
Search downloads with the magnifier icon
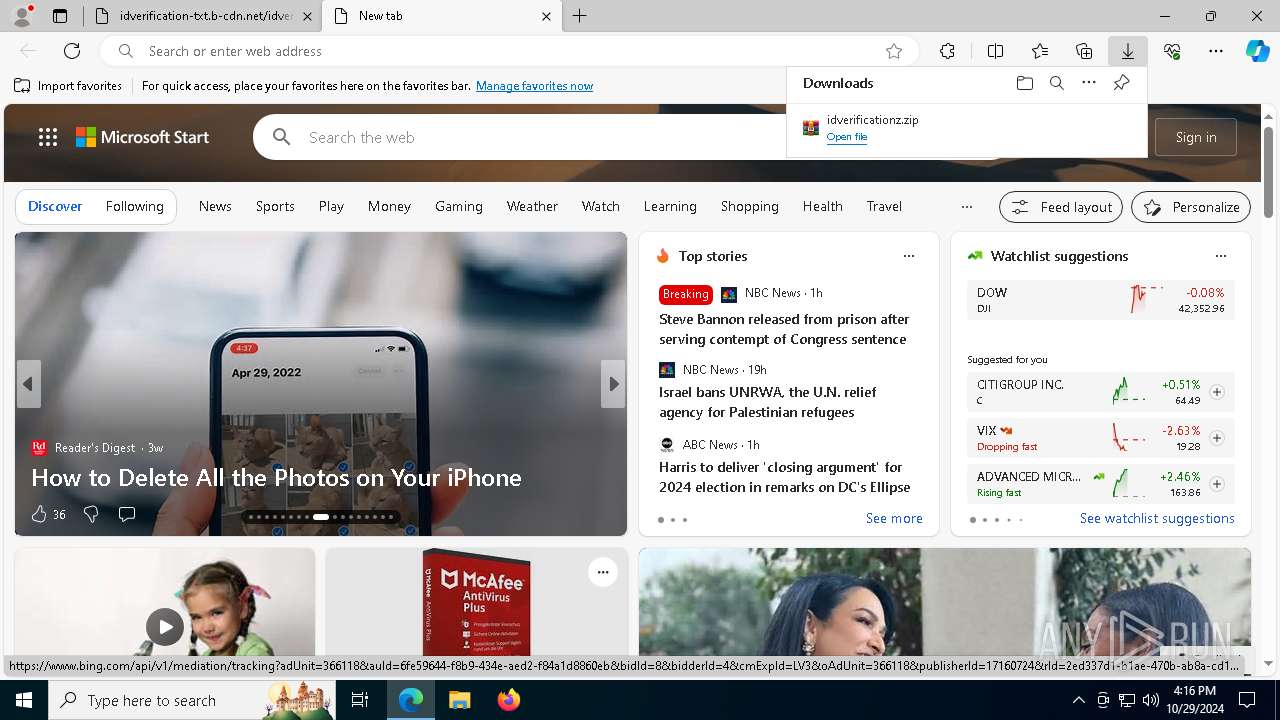pos(1056,83)
